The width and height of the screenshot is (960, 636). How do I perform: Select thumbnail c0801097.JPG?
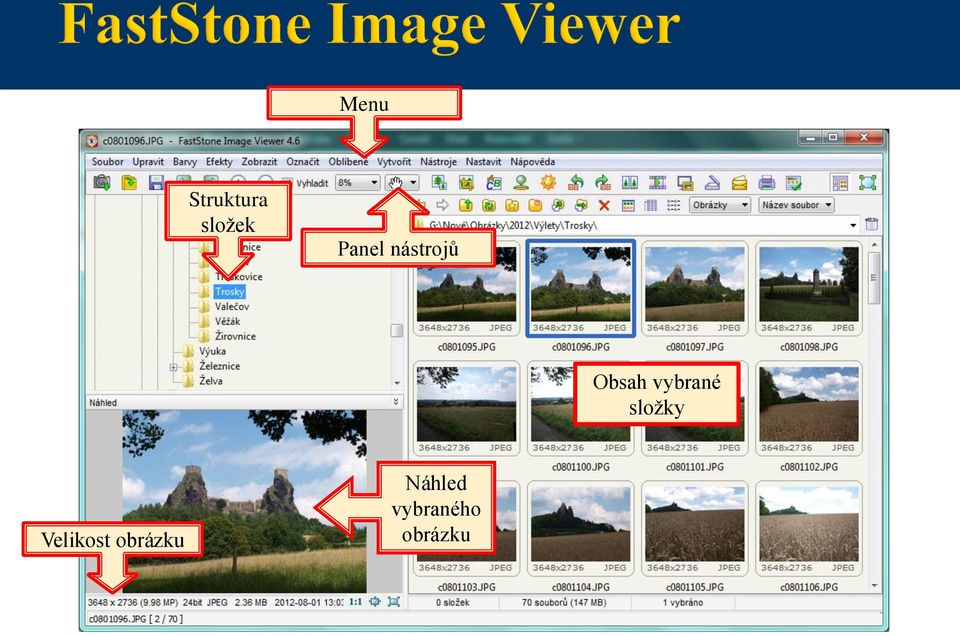click(694, 288)
